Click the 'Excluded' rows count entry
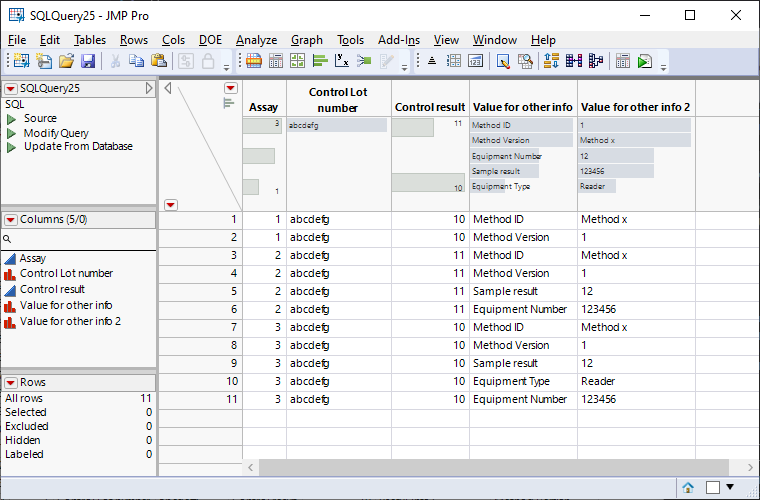This screenshot has height=500, width=760. [79, 426]
